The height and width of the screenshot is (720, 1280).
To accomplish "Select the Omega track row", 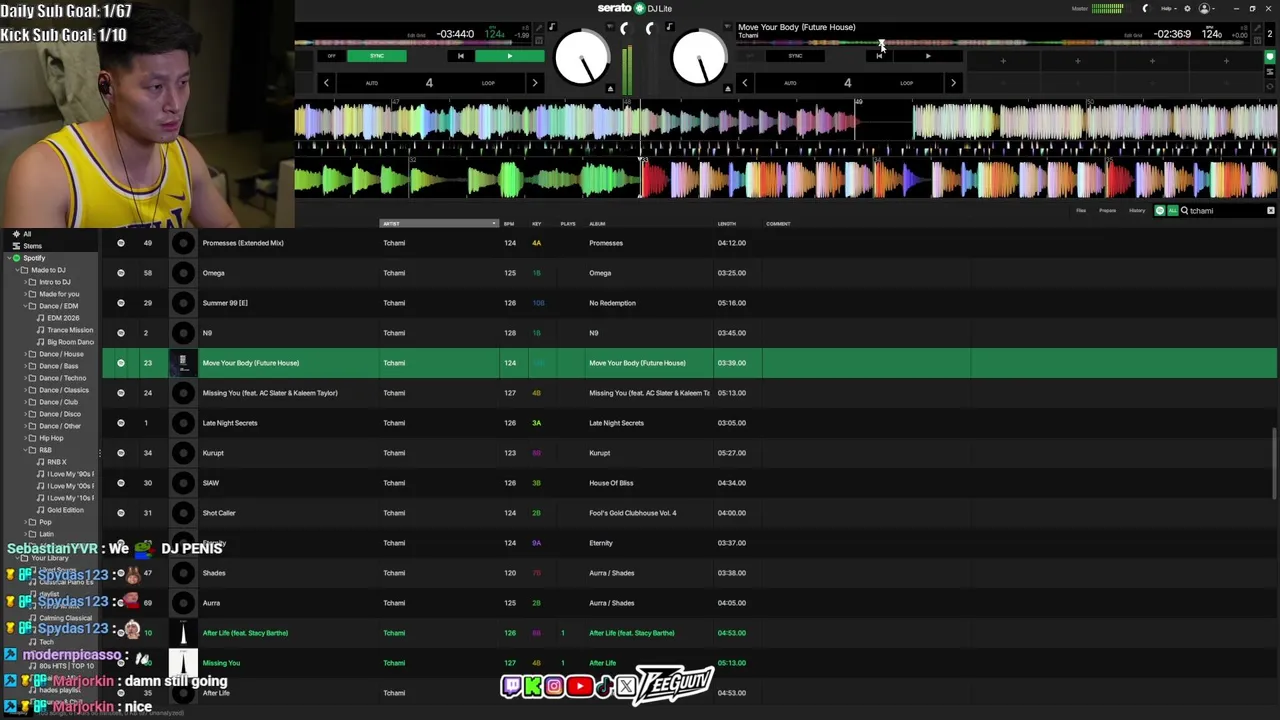I will 689,273.
